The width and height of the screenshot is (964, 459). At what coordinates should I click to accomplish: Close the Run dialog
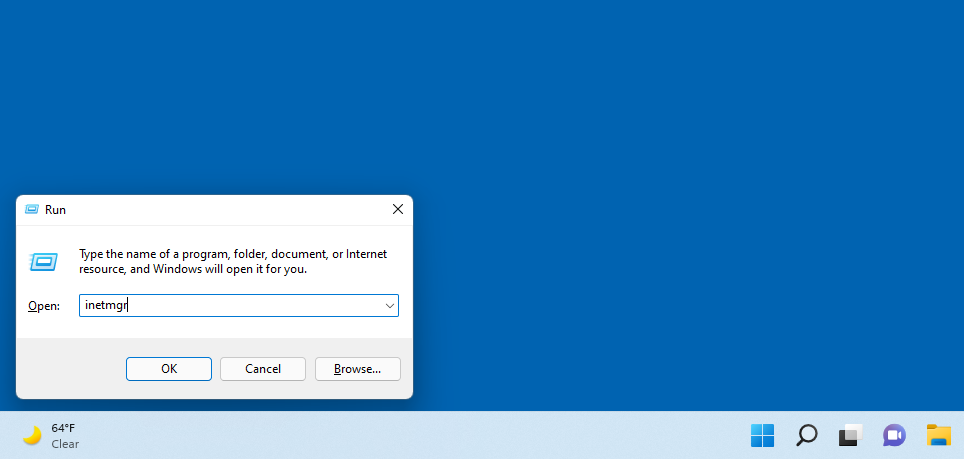click(x=397, y=210)
